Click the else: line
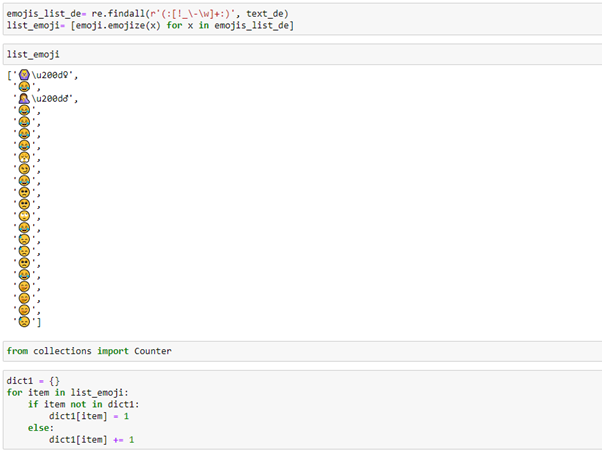The image size is (602, 453). click(41, 428)
